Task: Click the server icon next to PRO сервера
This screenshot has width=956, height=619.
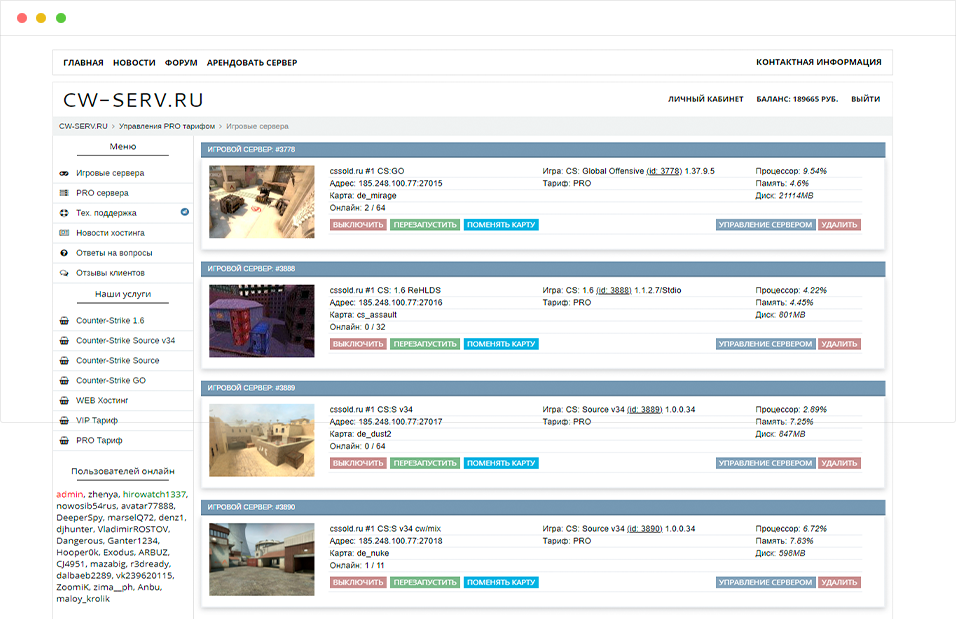Action: point(65,193)
